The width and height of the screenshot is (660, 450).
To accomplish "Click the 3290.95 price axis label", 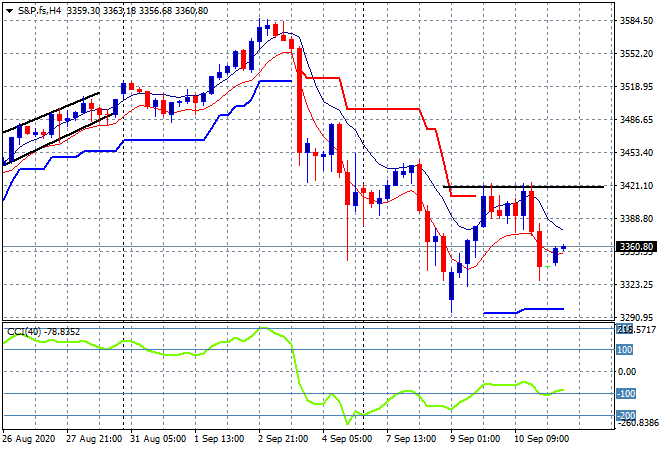I will 636,318.
